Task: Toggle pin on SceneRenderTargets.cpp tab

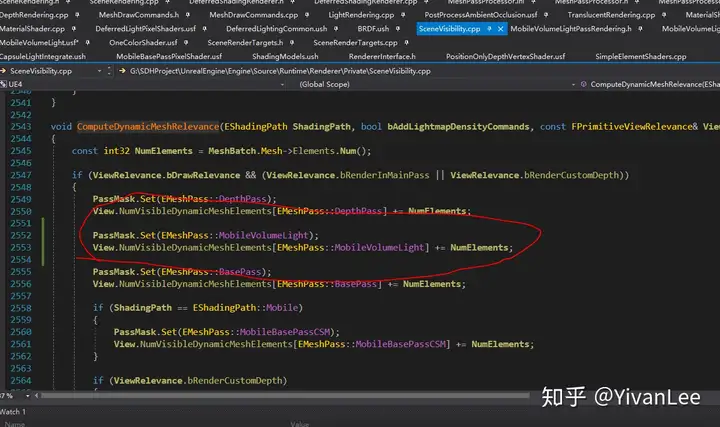Action: tap(406, 42)
